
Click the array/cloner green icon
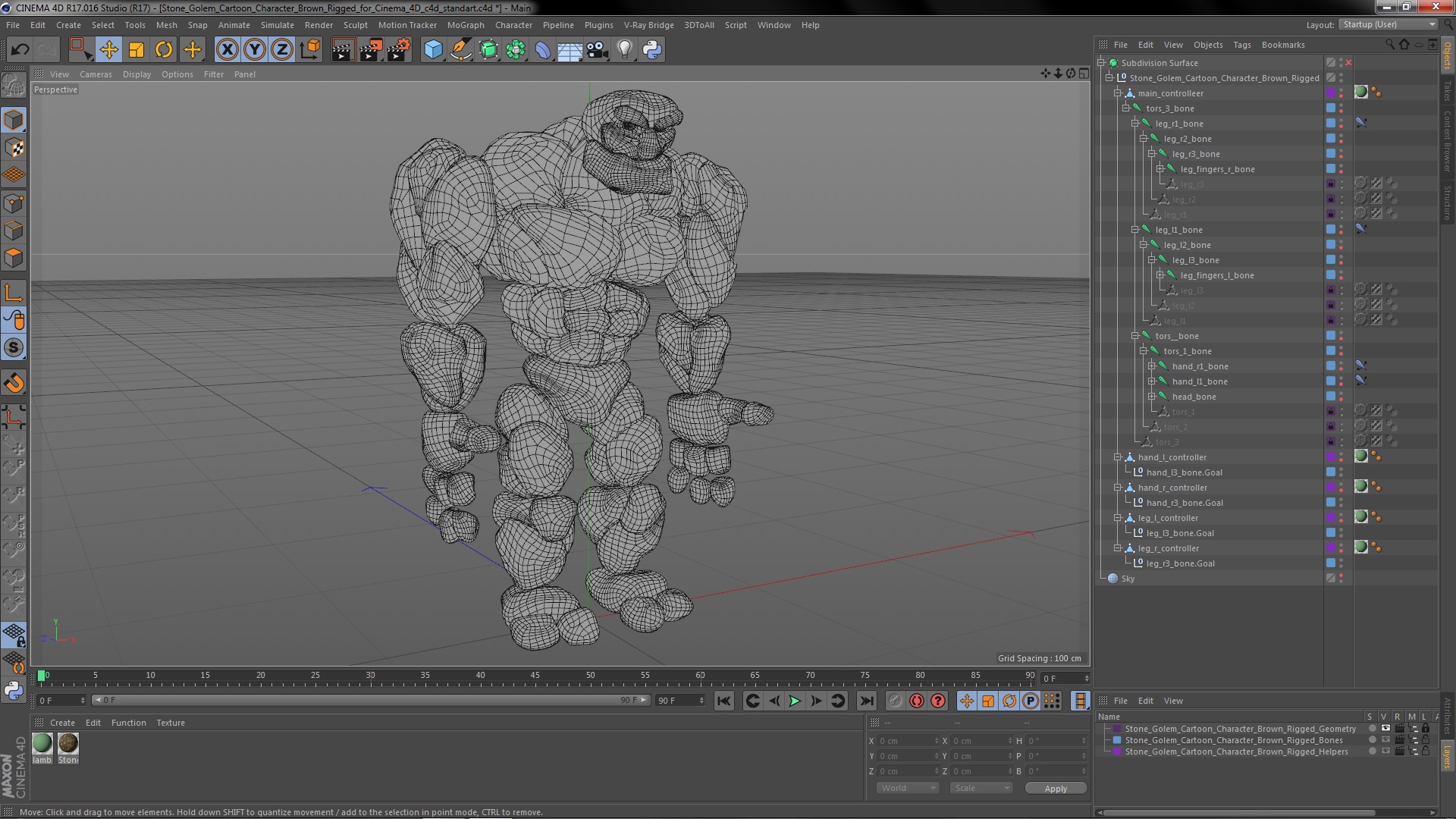click(x=516, y=50)
